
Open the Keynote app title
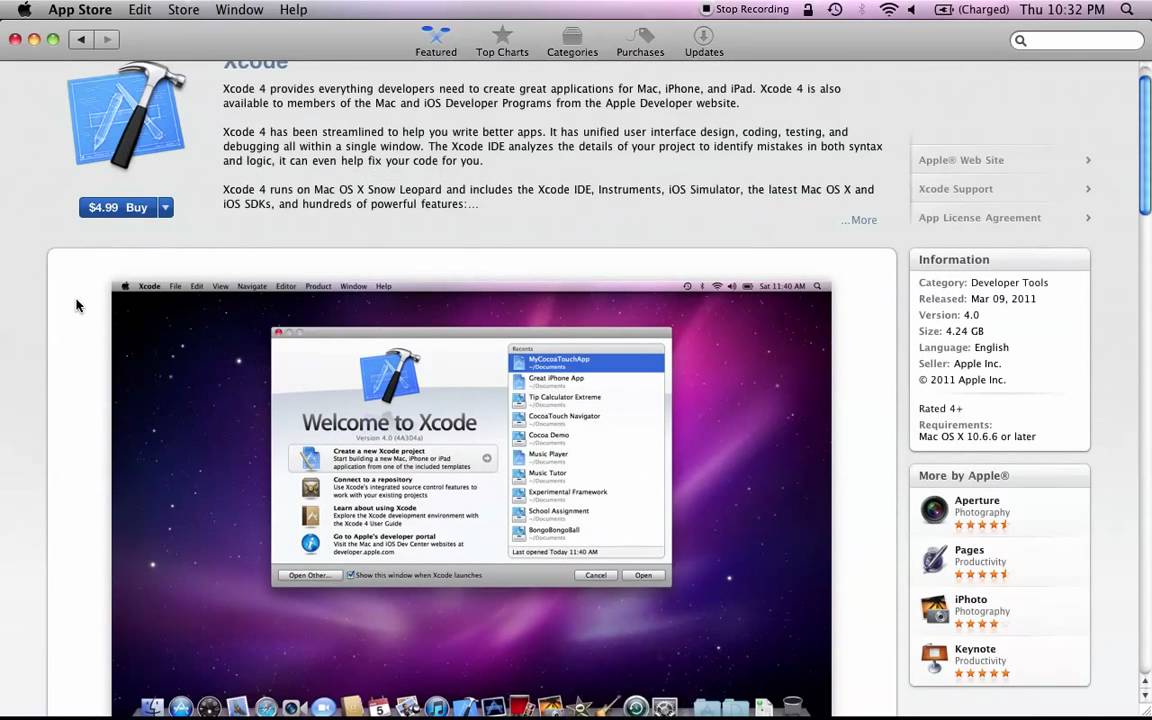975,649
